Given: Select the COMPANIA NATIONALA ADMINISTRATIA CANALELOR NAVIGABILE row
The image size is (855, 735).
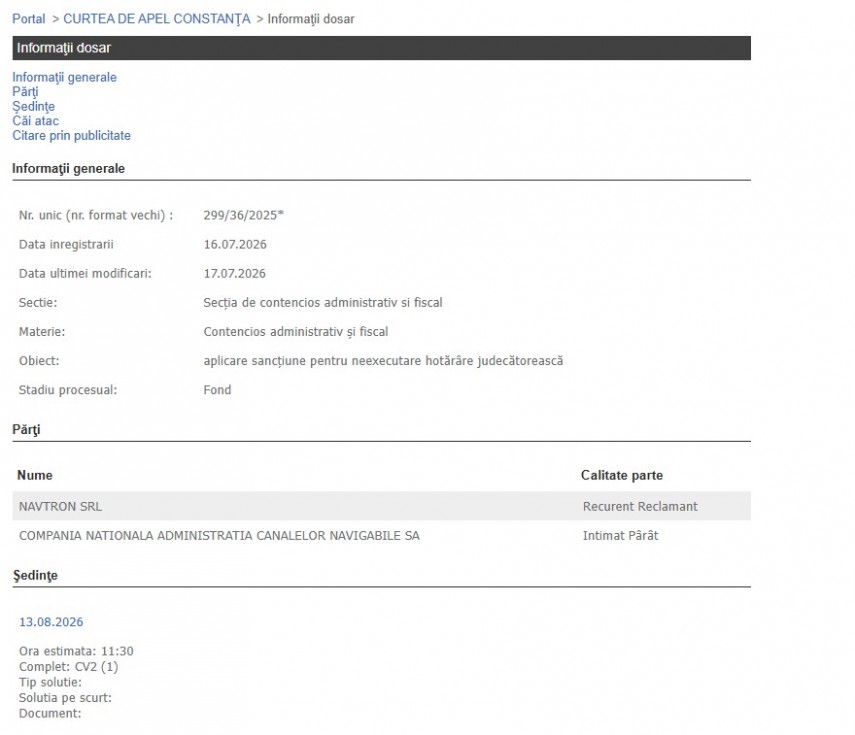Looking at the screenshot, I should point(382,535).
